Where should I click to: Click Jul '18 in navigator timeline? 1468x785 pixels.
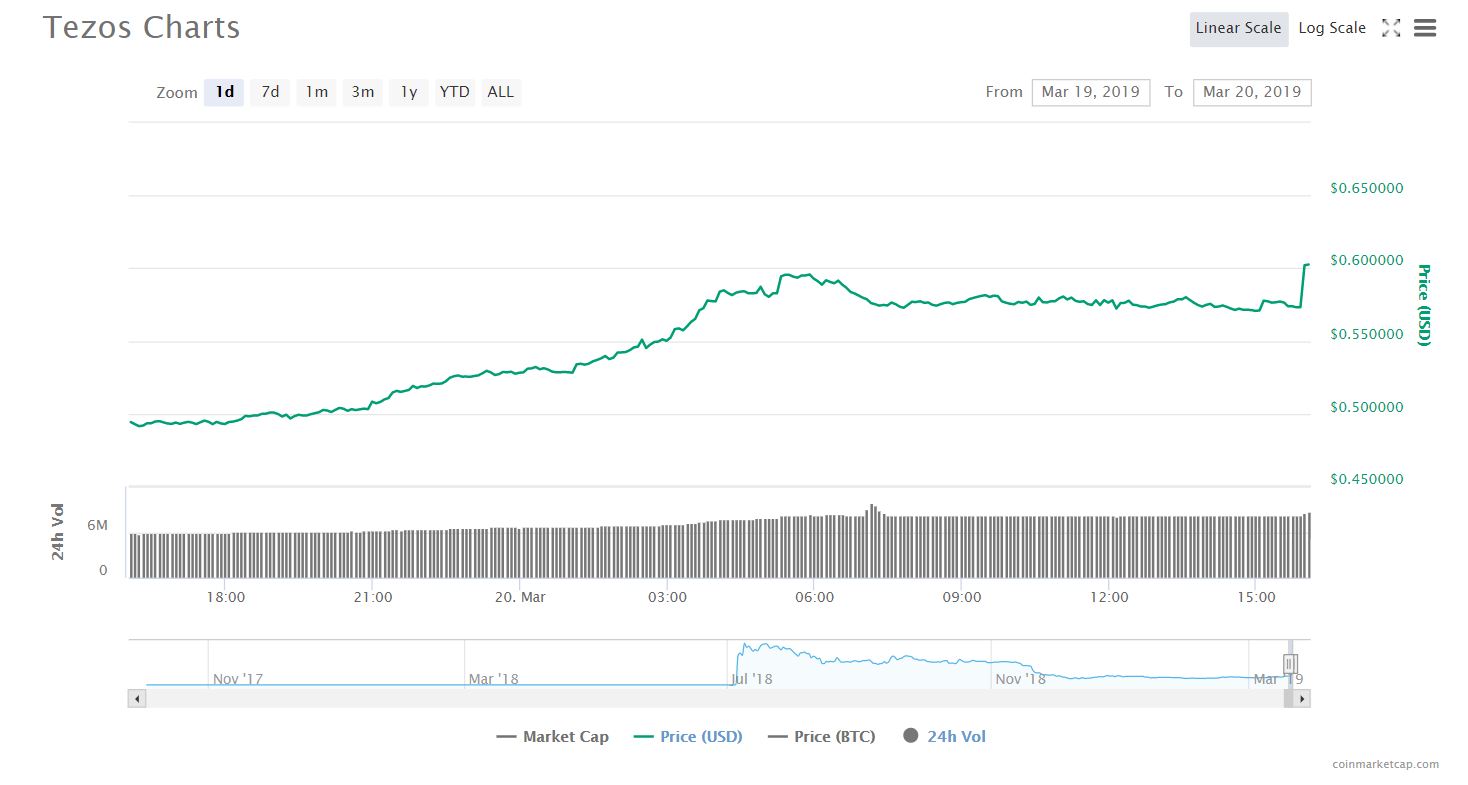752,679
